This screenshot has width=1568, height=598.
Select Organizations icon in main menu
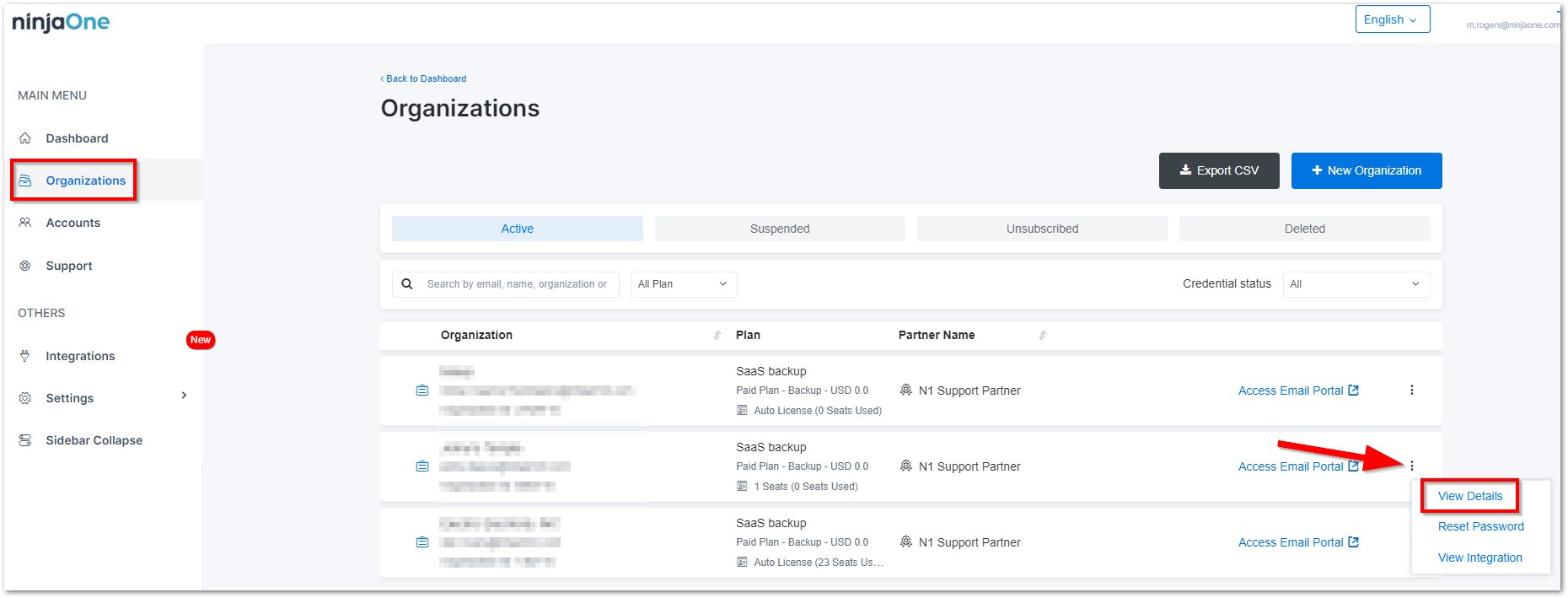tap(25, 180)
